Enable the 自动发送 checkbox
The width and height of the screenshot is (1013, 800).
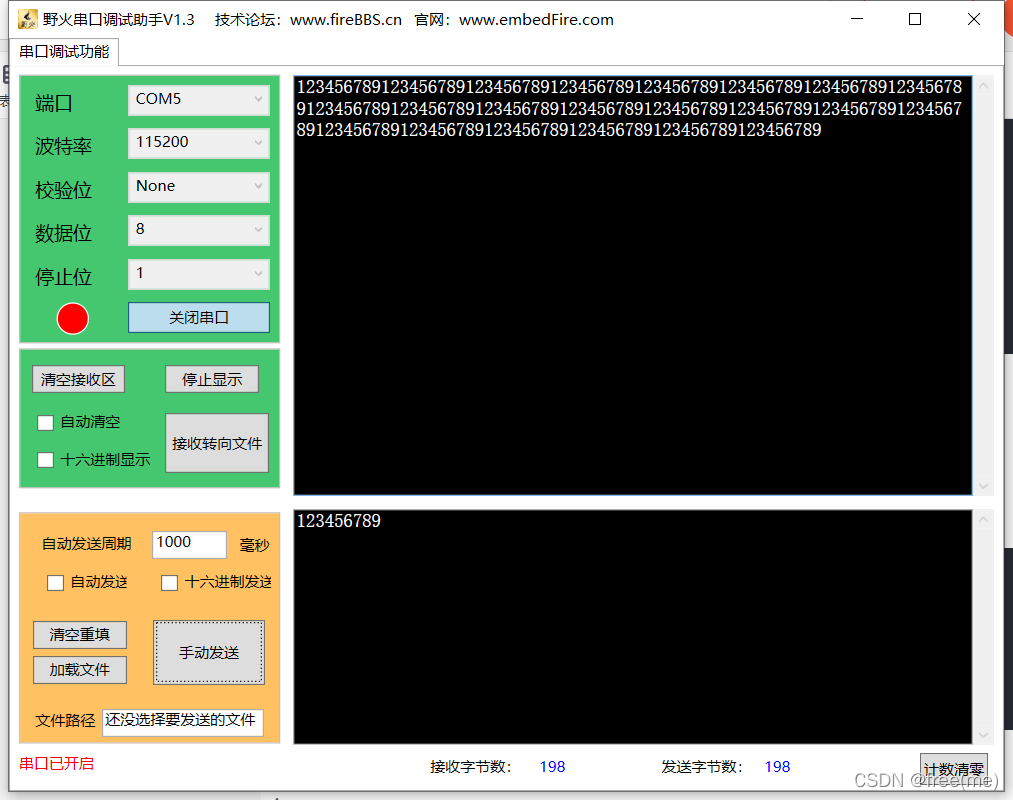[56, 583]
